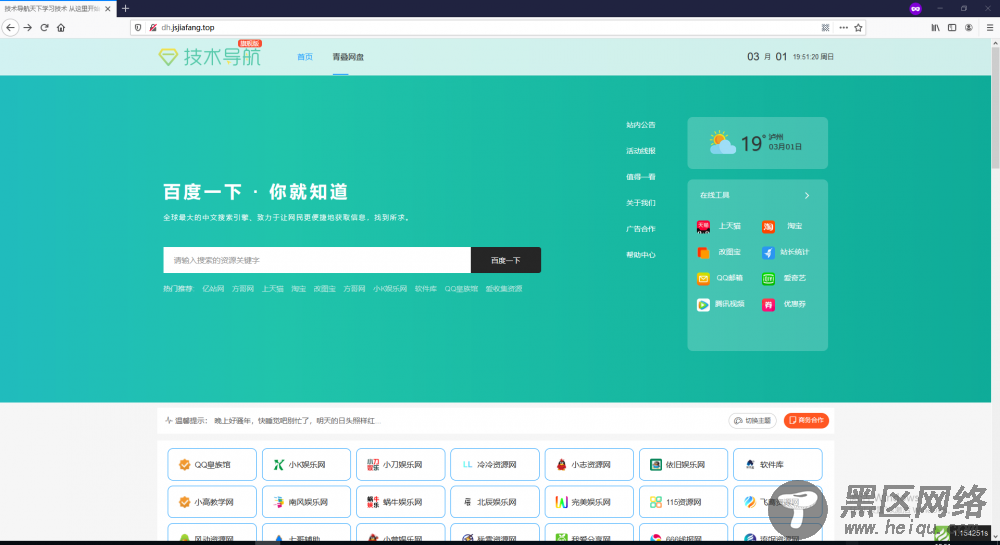
Task: Open the QQ皇族馆 site card
Action: tap(212, 465)
